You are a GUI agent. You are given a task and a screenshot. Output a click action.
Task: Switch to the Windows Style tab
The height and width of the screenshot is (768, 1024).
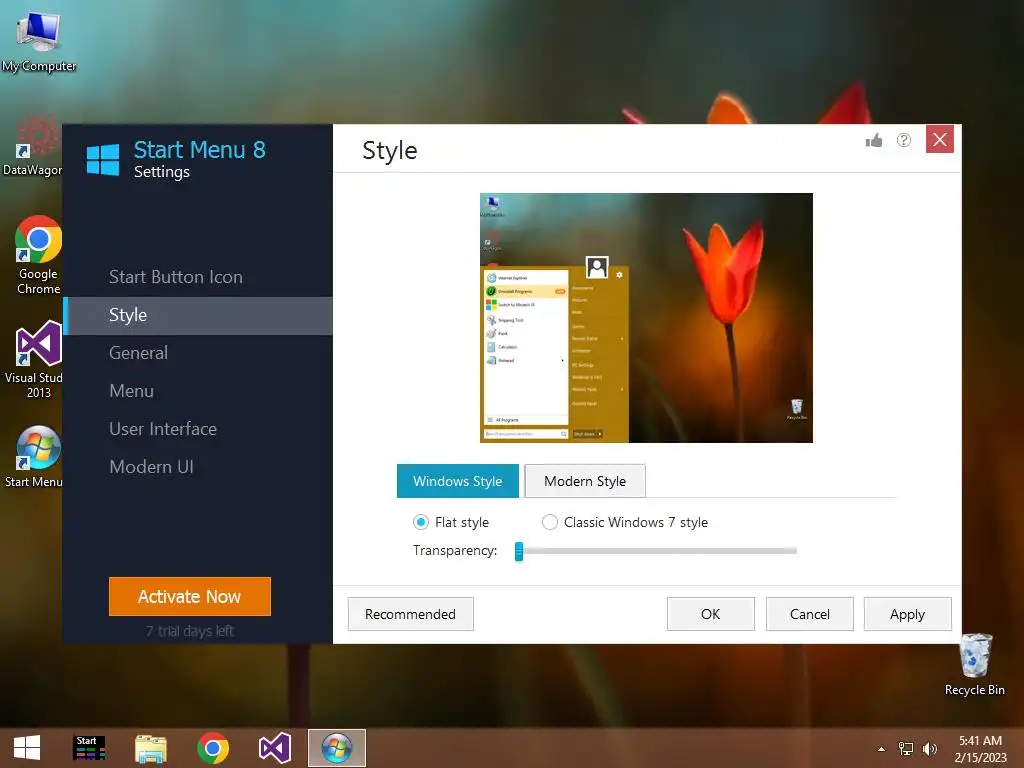pos(458,481)
